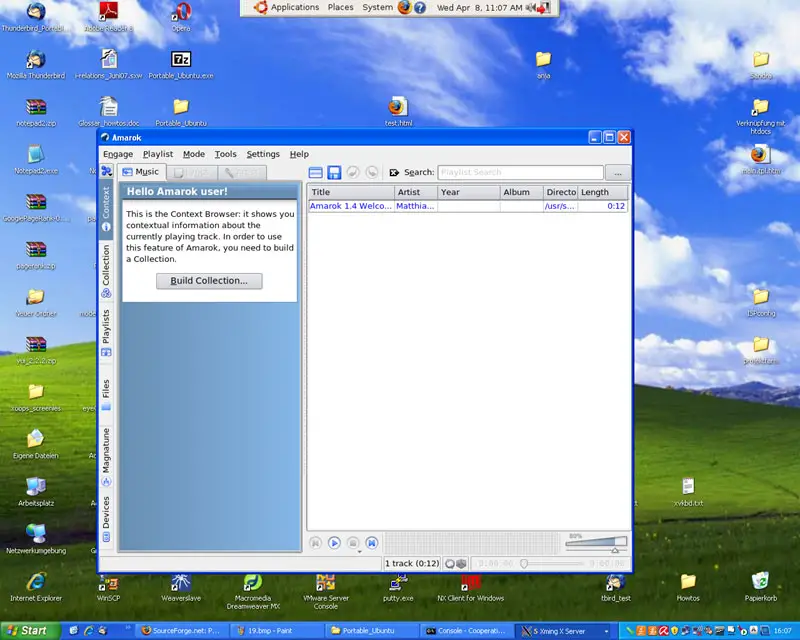Image resolution: width=800 pixels, height=640 pixels.
Task: Click the Clear playlist toolbar icon
Action: [x=315, y=173]
